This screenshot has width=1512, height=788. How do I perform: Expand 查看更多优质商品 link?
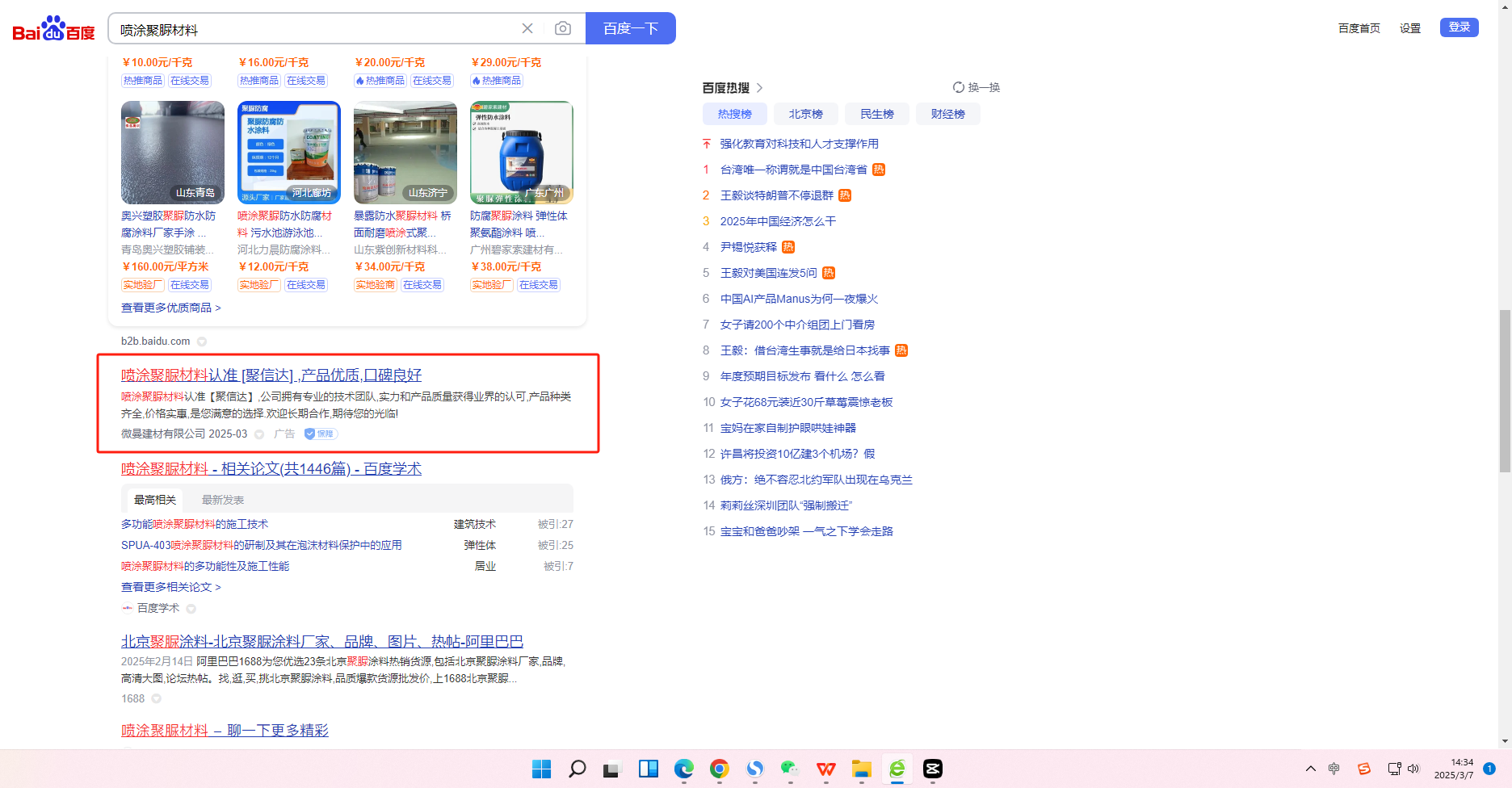point(170,308)
